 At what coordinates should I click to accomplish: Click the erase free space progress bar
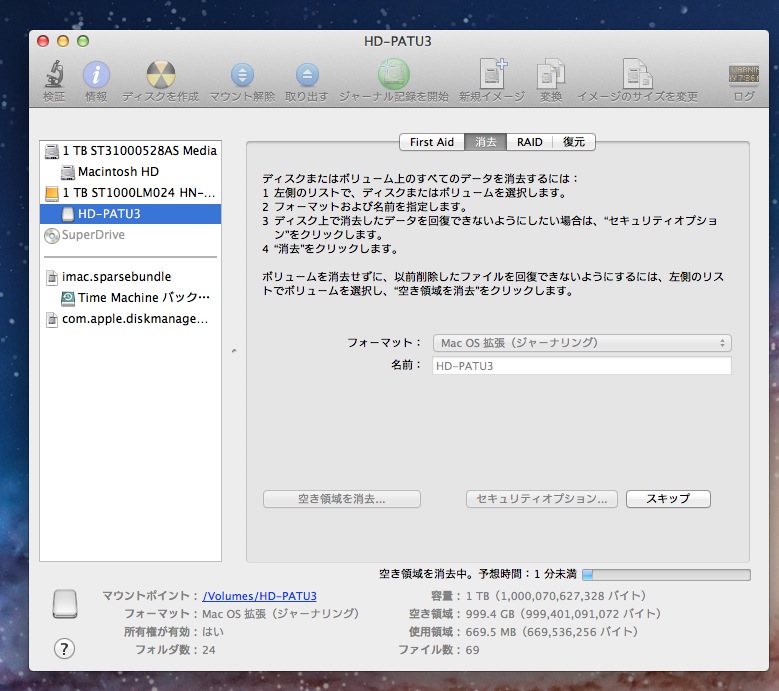pyautogui.click(x=666, y=575)
